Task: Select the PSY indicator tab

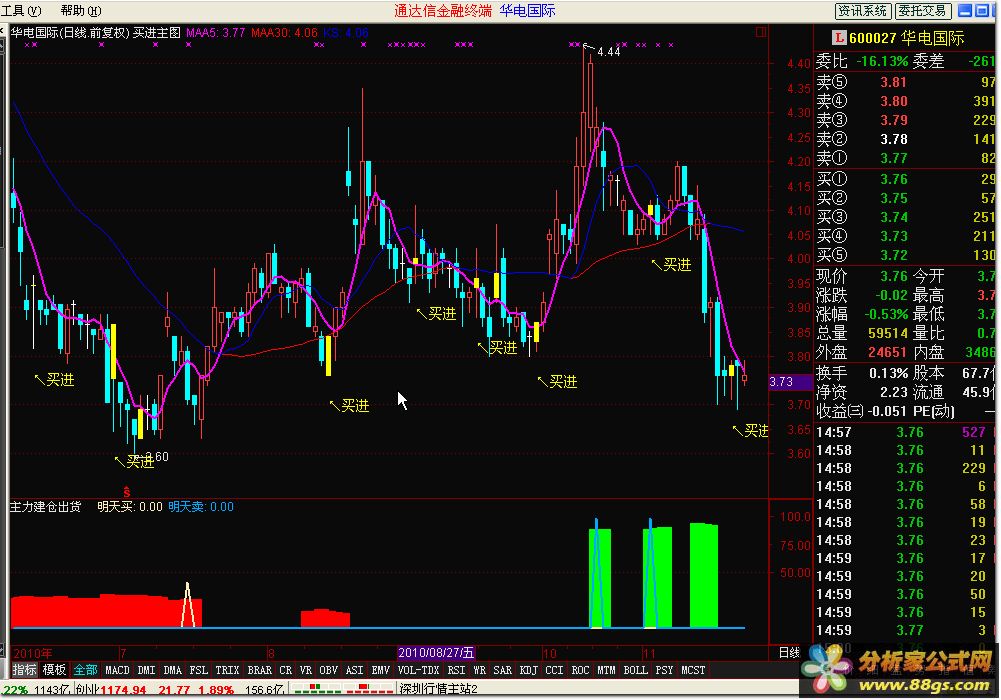Action: (x=665, y=670)
